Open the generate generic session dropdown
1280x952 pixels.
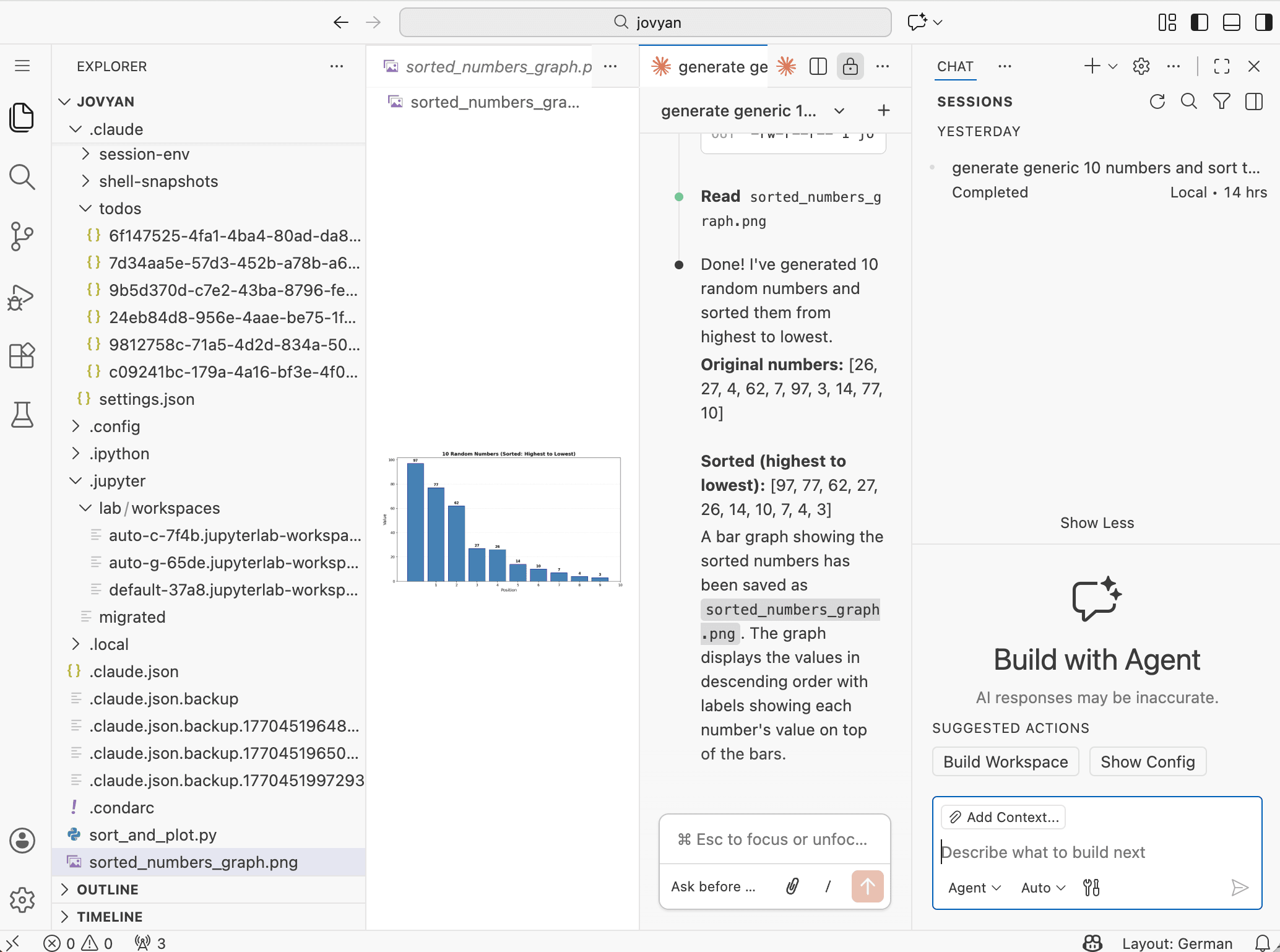pyautogui.click(x=839, y=111)
